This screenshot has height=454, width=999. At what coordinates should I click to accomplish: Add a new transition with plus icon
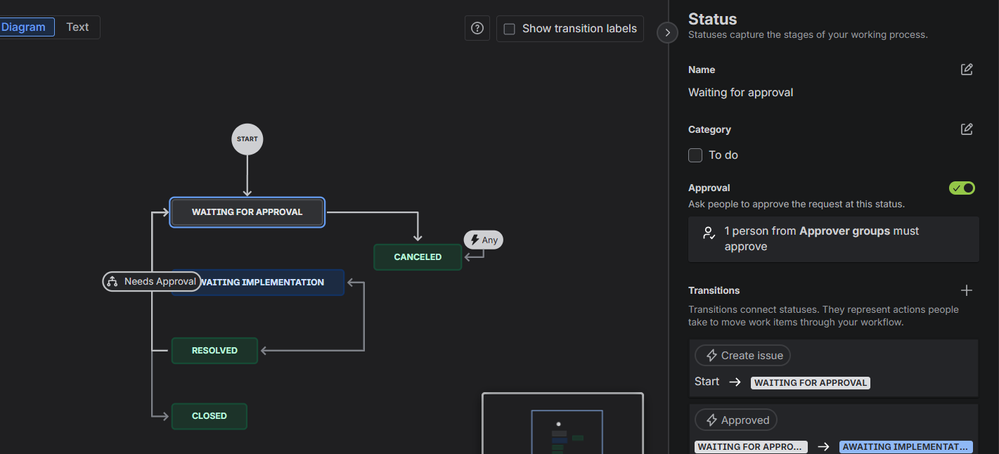[x=967, y=290]
